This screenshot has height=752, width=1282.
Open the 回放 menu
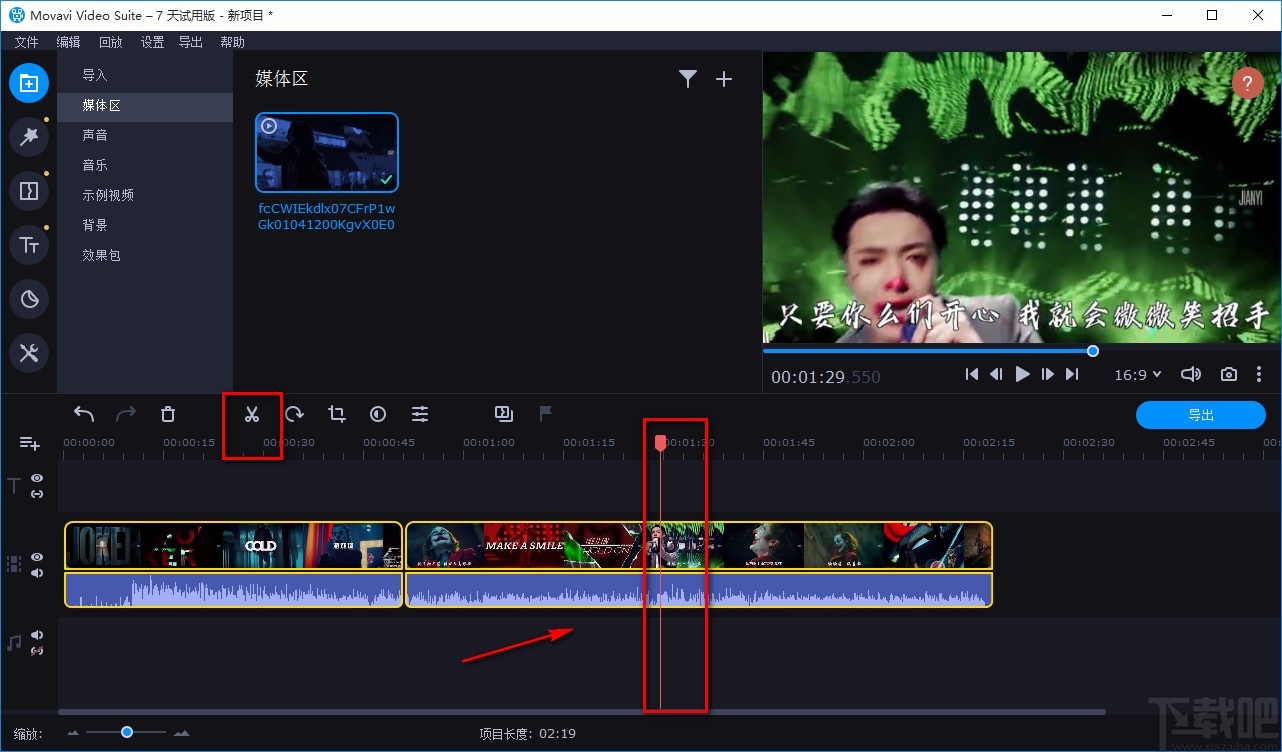(x=110, y=42)
